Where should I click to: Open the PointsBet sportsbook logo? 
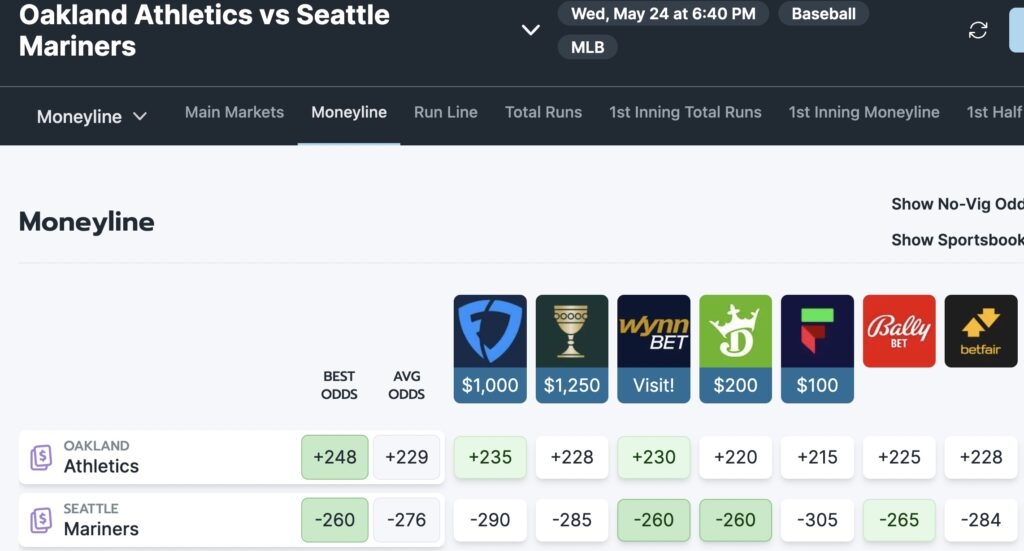tap(817, 331)
